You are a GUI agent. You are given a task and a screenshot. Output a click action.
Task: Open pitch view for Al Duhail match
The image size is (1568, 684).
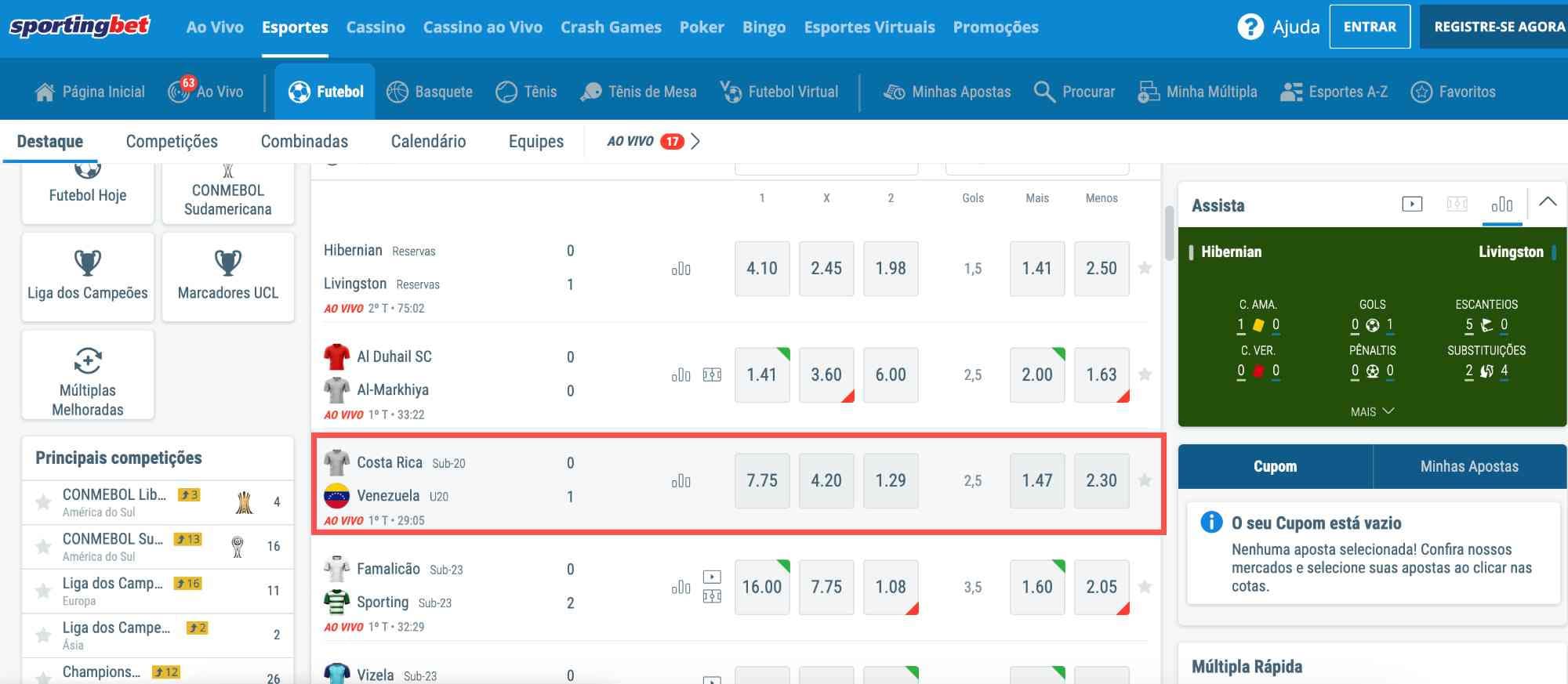pyautogui.click(x=712, y=375)
